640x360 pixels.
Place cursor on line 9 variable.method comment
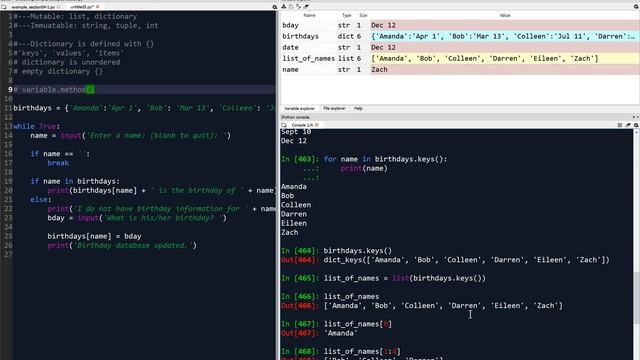54,89
